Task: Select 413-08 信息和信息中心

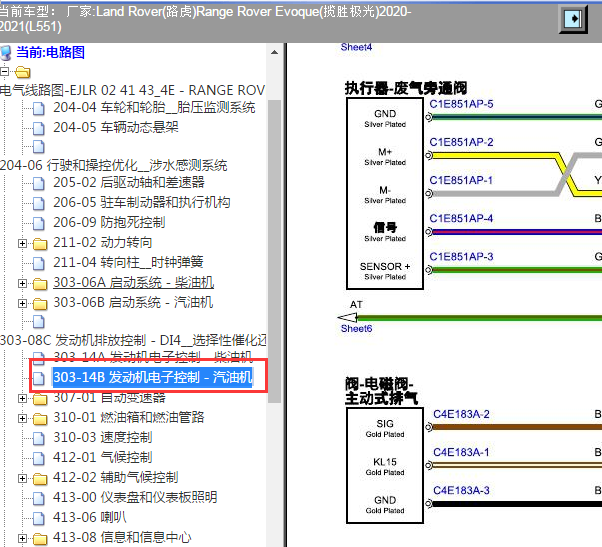Action: click(122, 537)
